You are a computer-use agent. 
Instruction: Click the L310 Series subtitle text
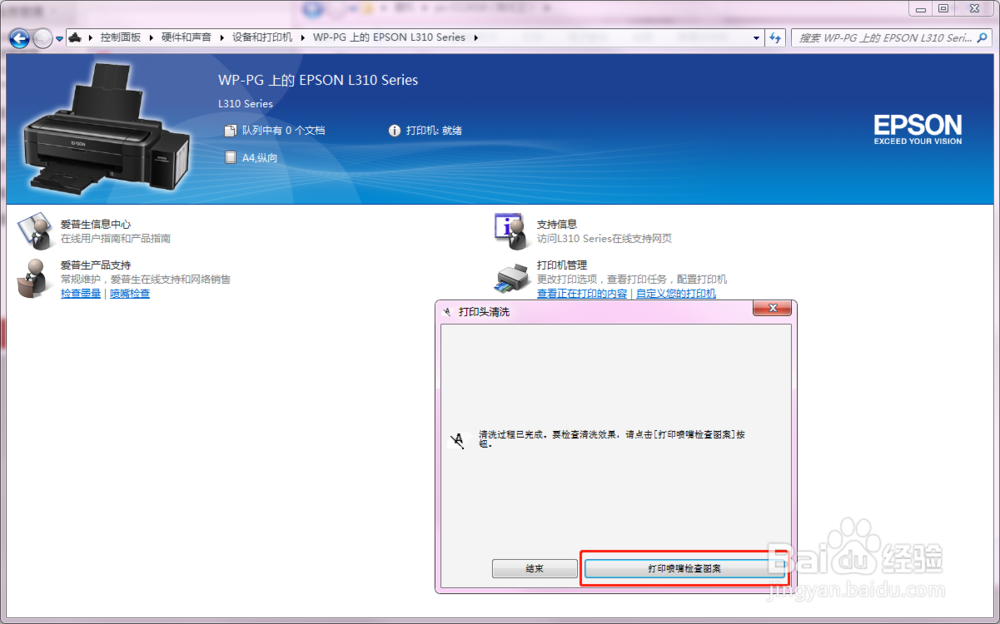(x=246, y=103)
